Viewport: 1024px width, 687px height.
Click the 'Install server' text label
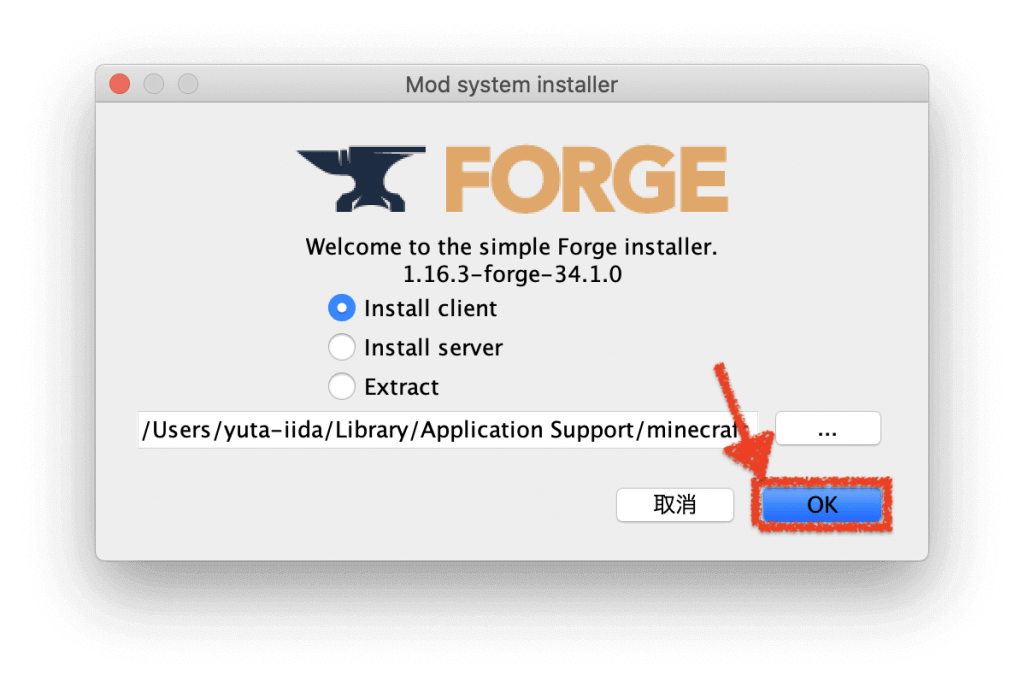(433, 347)
